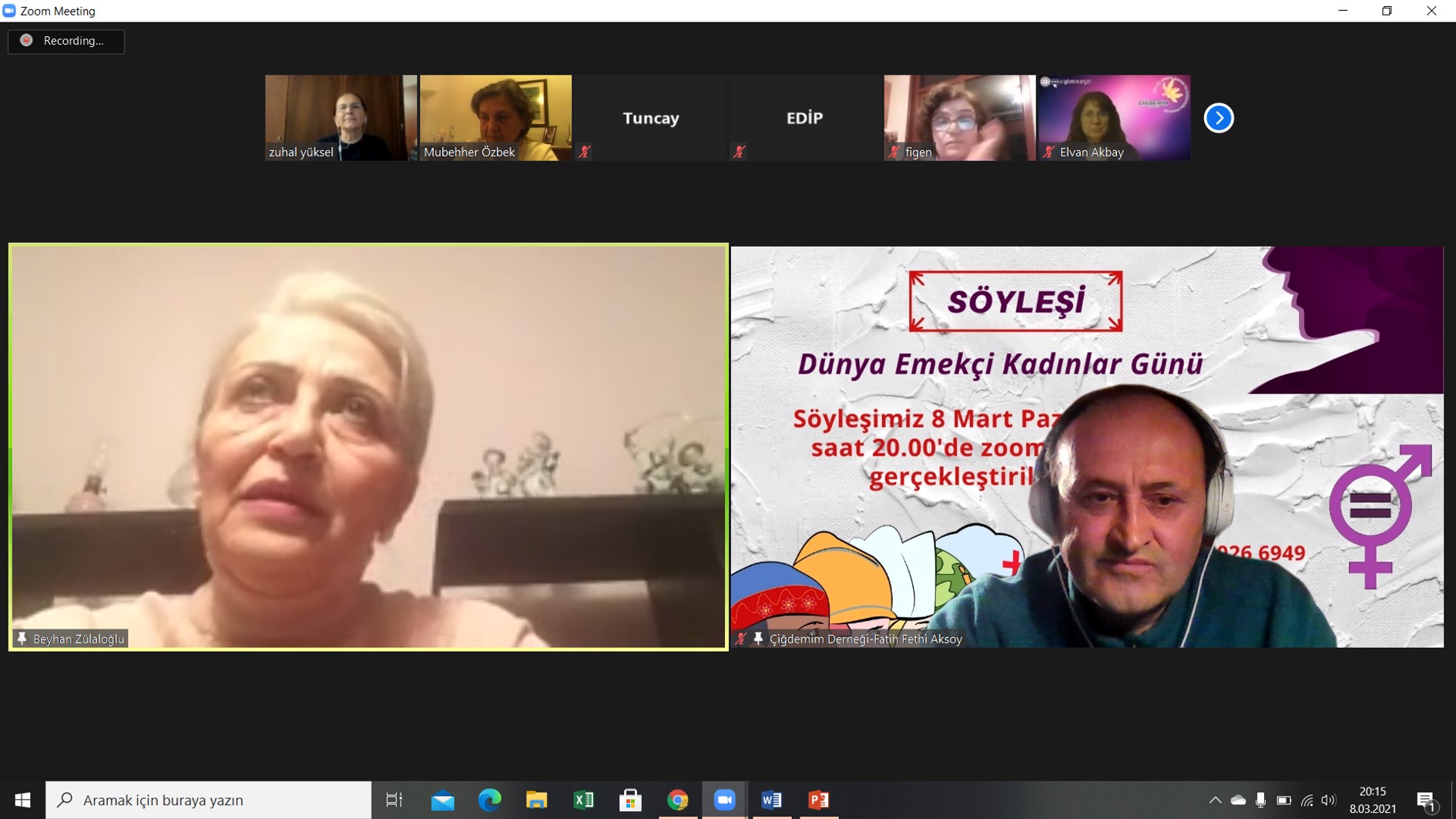The width and height of the screenshot is (1456, 819).
Task: Click the muted mic icon on EDİP's tile
Action: point(739,152)
